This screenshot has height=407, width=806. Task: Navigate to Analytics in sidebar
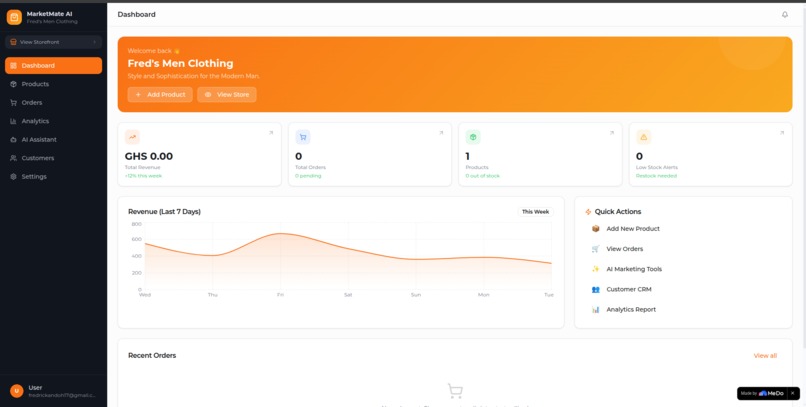coord(53,121)
